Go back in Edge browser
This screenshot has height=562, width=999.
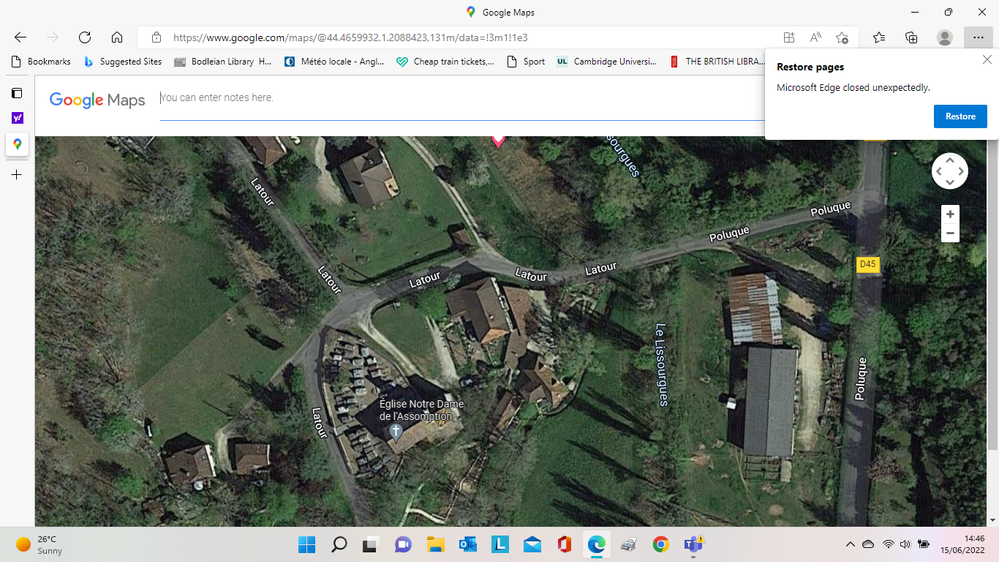pyautogui.click(x=20, y=38)
